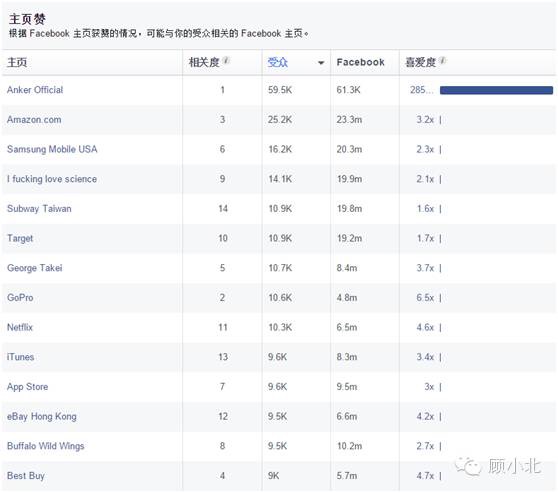Open the Subway Taiwan page link

[39, 209]
